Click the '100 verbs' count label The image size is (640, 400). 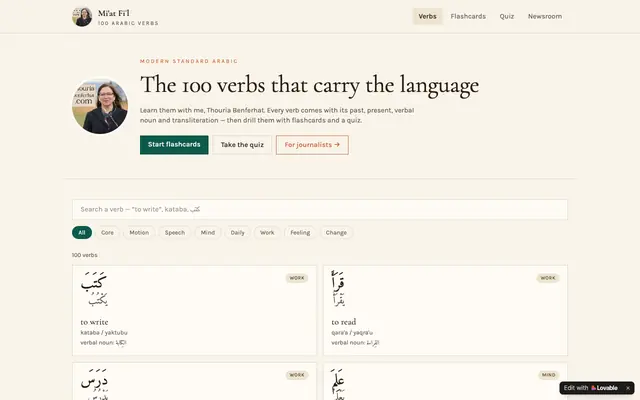tap(84, 255)
